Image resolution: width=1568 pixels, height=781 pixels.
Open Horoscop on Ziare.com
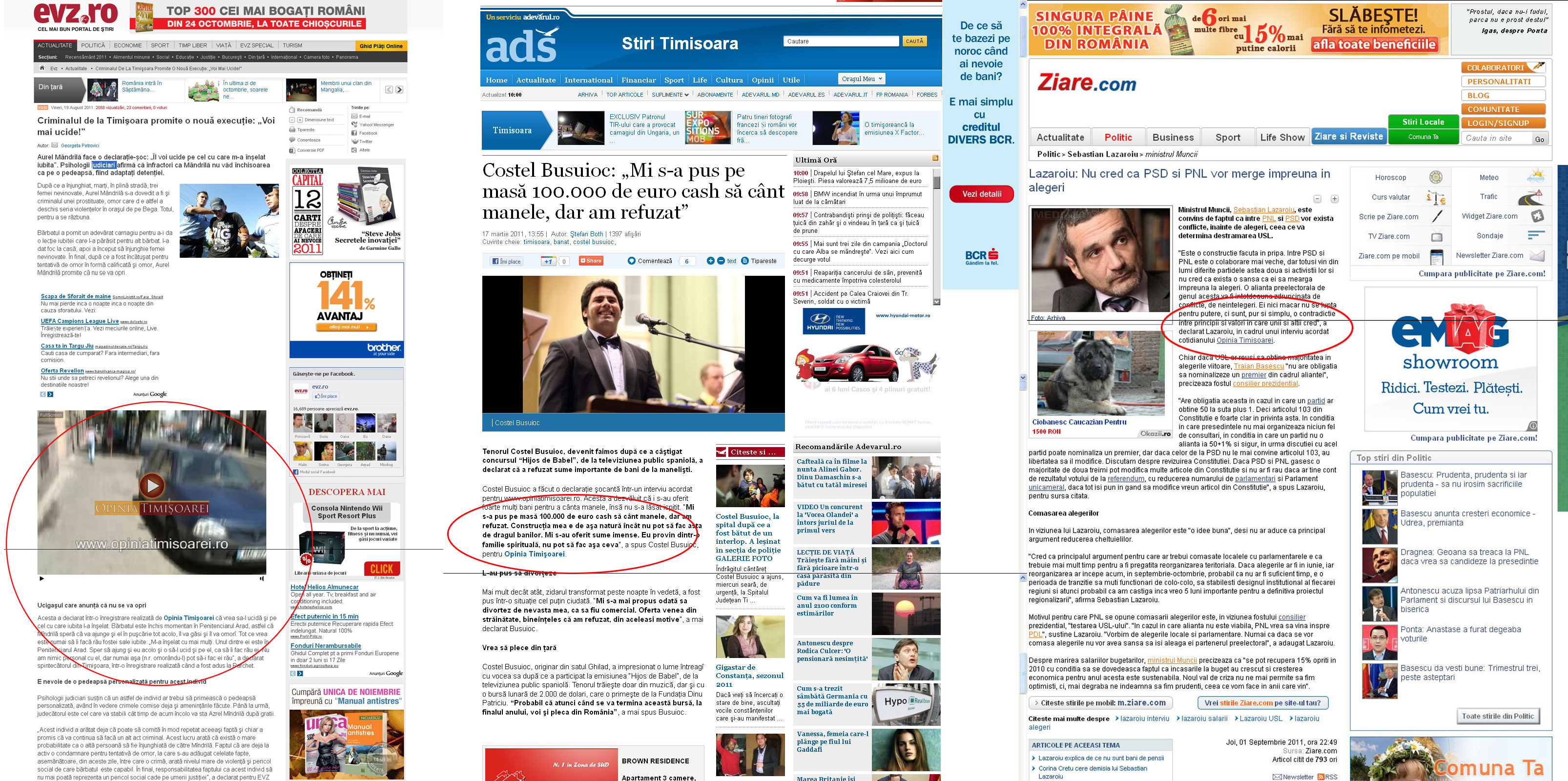[x=1390, y=178]
